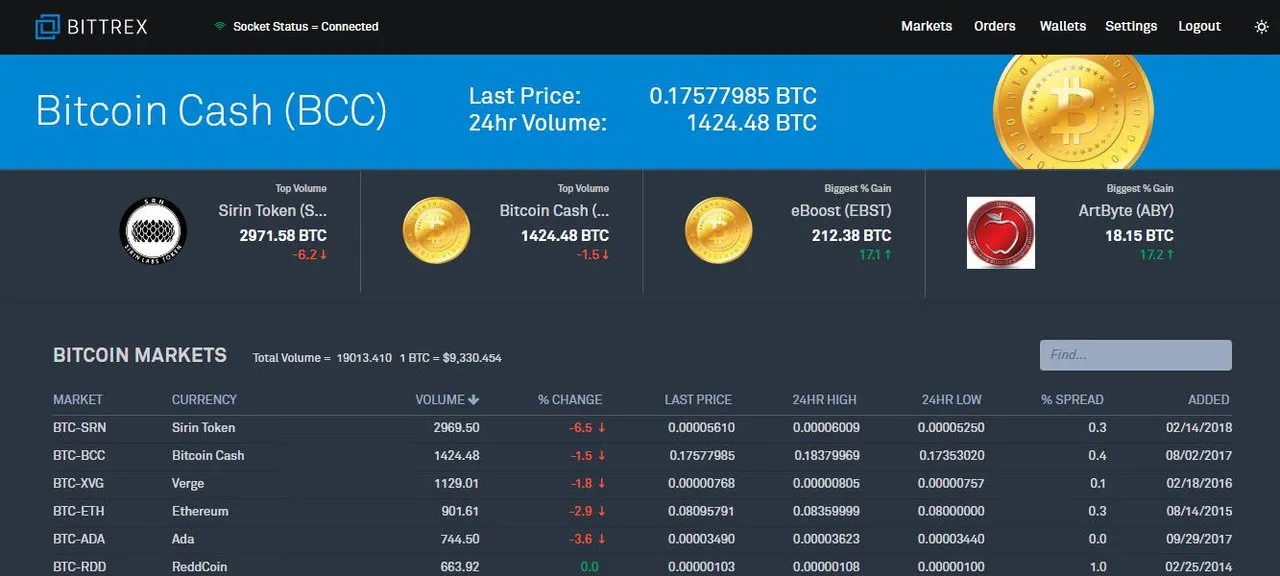The image size is (1280, 576).
Task: Sort by the % SPREAD column header
Action: [1072, 399]
